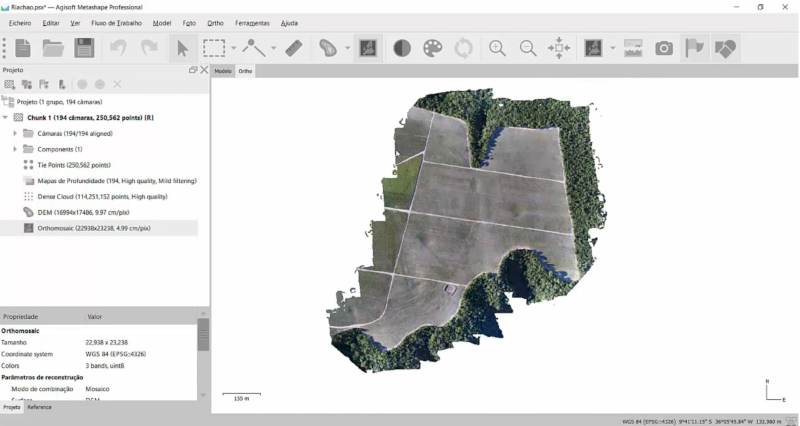Select the arrow navigation pointer tool

coord(182,48)
